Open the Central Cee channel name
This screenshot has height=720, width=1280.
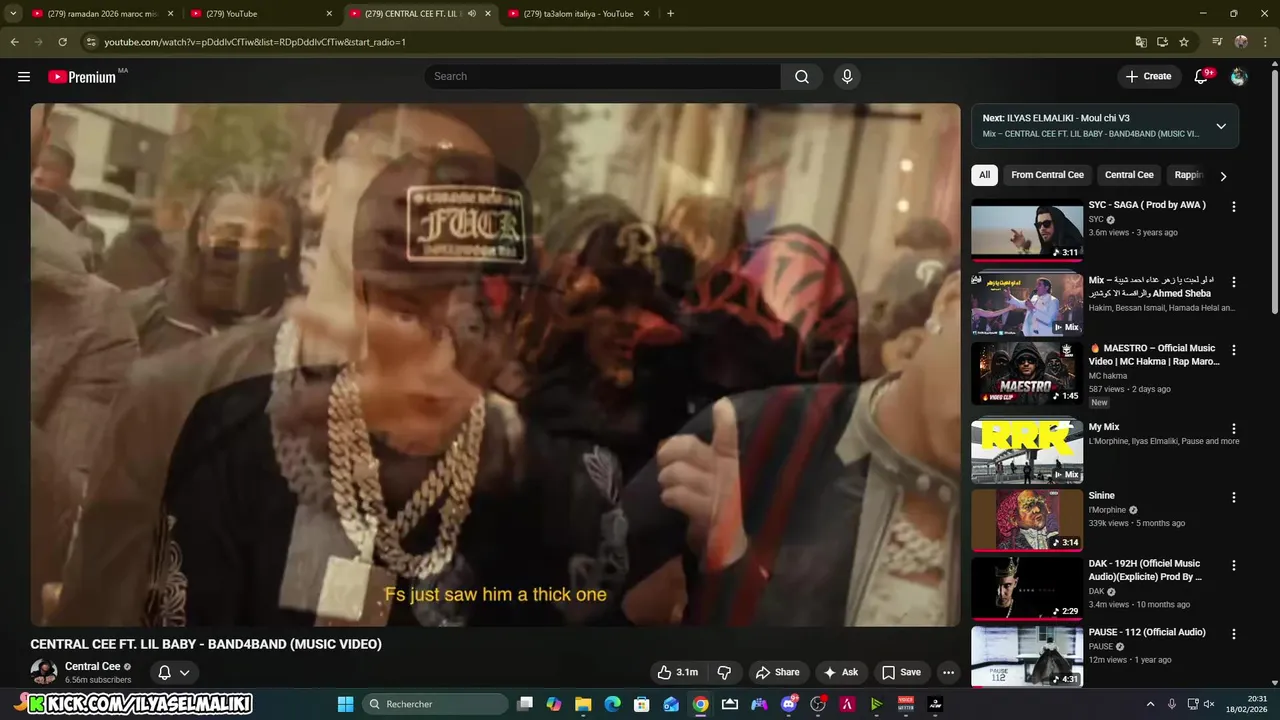[92, 666]
